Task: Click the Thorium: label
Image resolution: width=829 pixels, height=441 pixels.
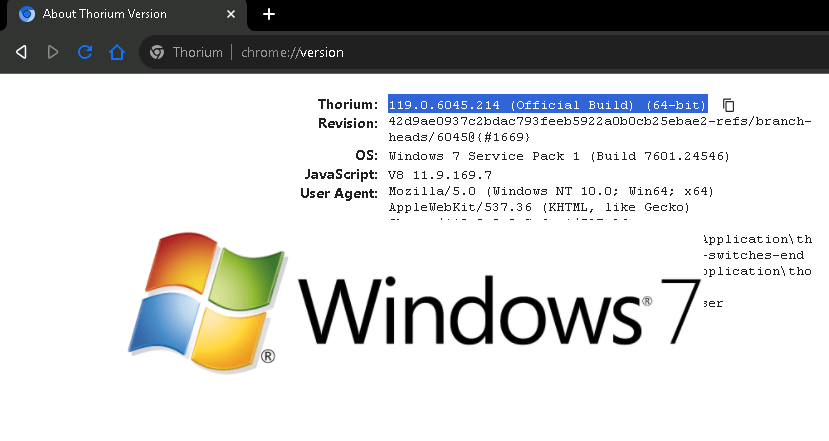Action: click(347, 104)
